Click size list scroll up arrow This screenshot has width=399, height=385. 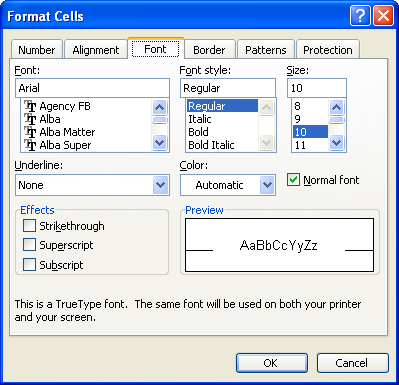(x=337, y=107)
